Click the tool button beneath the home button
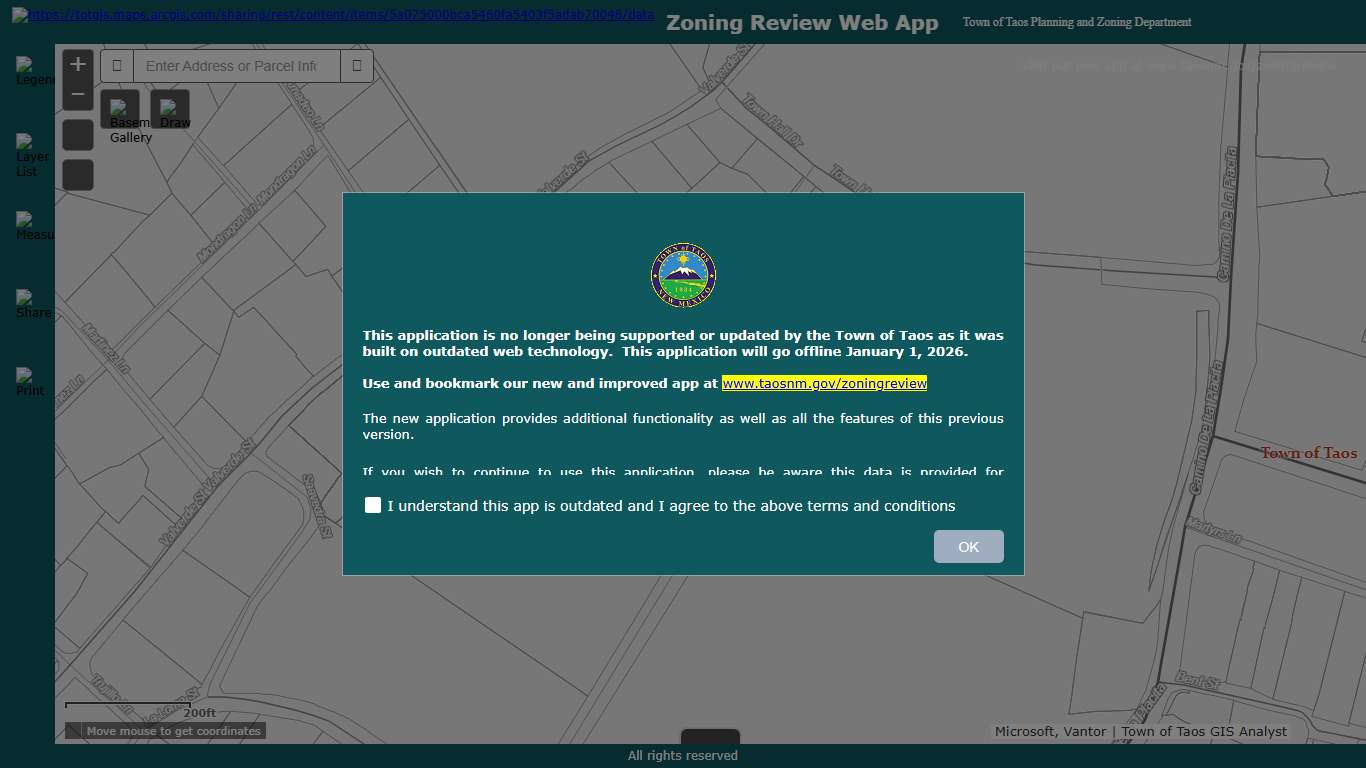Screen dimensions: 1366x768 point(77,174)
